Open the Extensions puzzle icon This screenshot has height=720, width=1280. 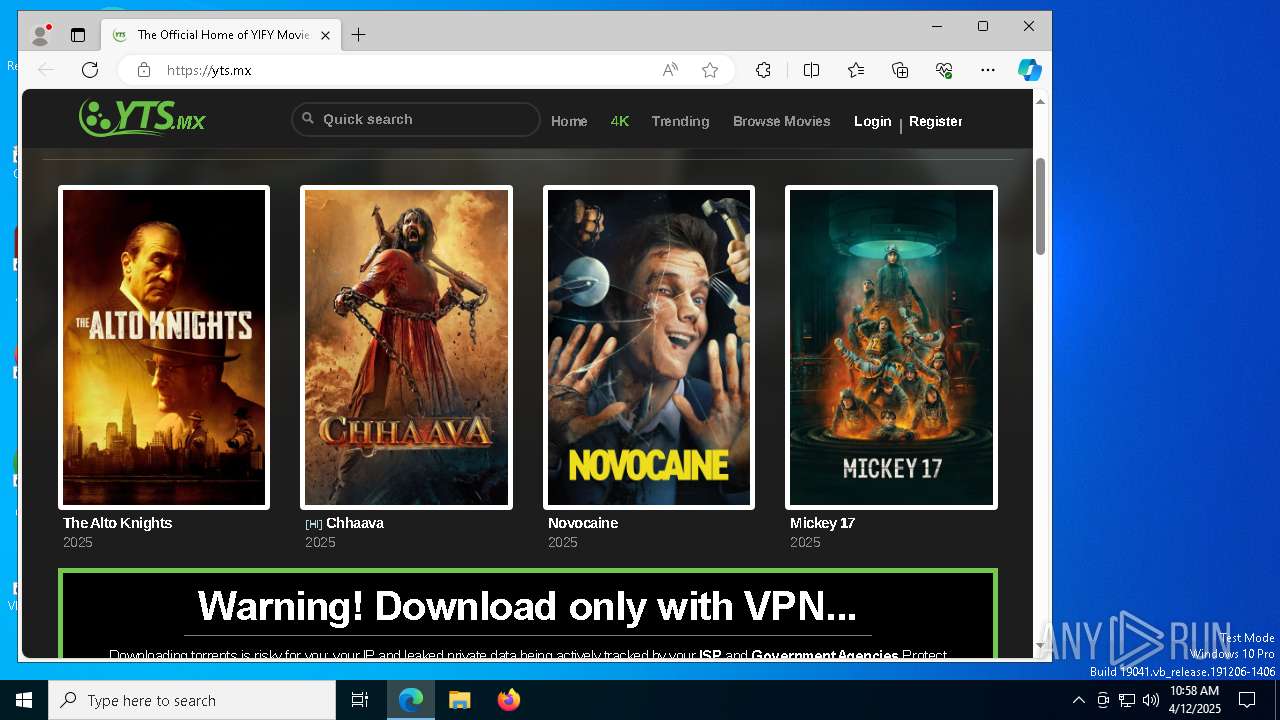click(x=763, y=70)
